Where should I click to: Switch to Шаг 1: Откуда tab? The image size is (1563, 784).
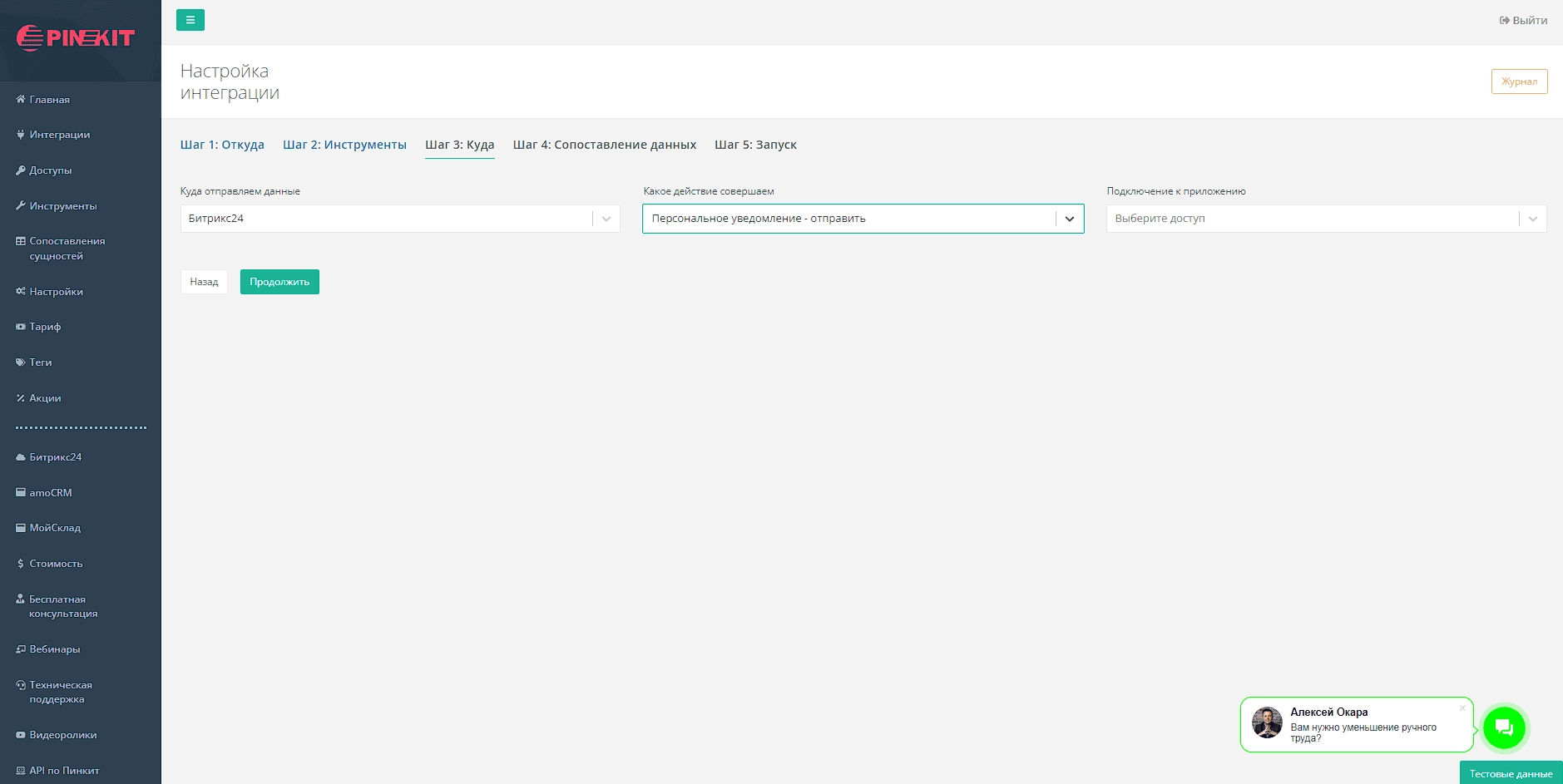(x=222, y=145)
